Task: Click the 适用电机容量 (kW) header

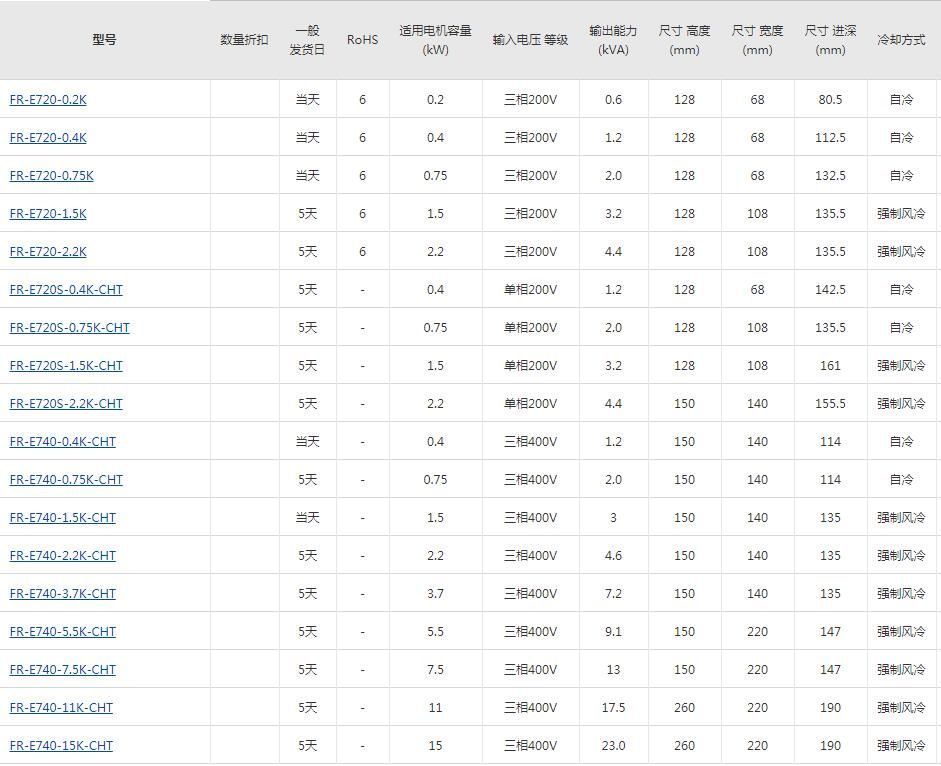Action: (436, 40)
